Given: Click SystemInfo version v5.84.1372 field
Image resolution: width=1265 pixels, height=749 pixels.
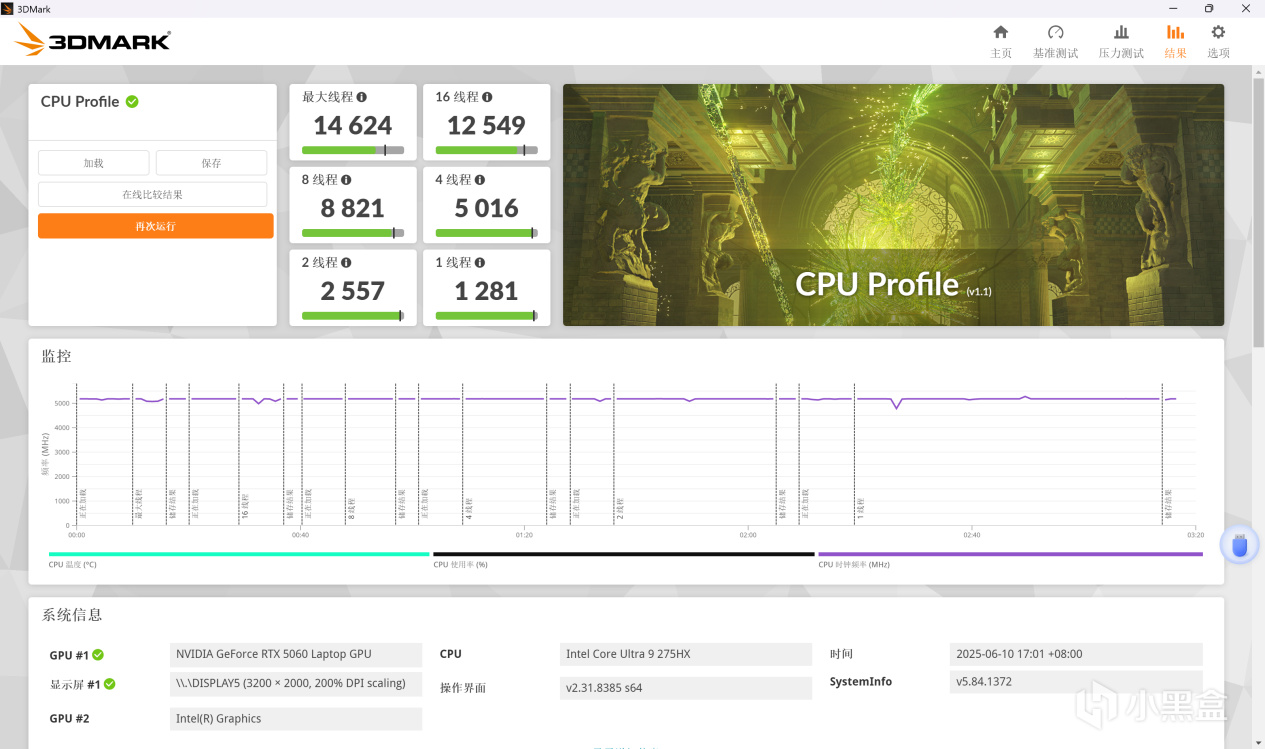Looking at the screenshot, I should pos(1076,682).
